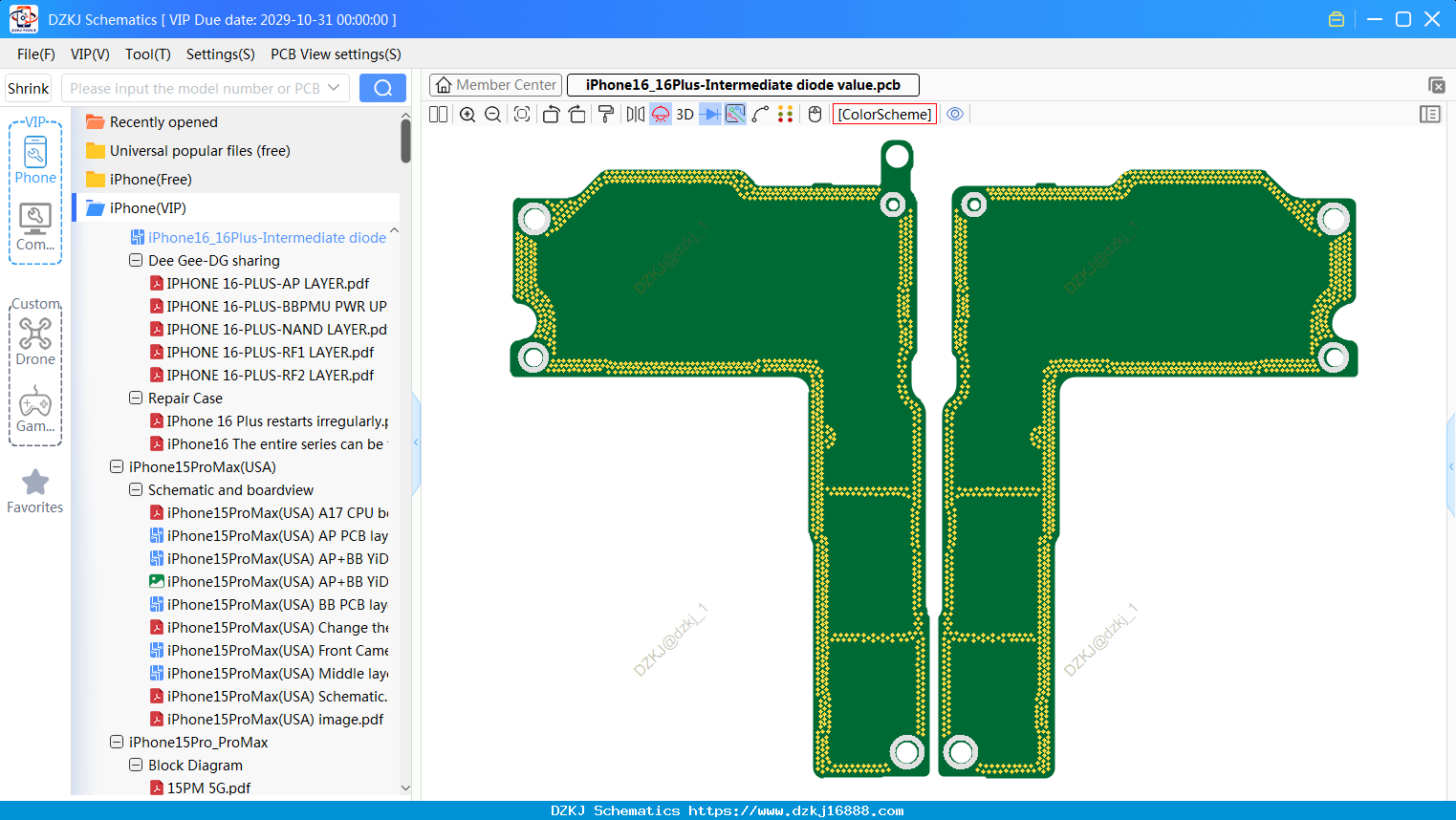Collapse the iPhone15ProMax(USA) node

click(117, 466)
